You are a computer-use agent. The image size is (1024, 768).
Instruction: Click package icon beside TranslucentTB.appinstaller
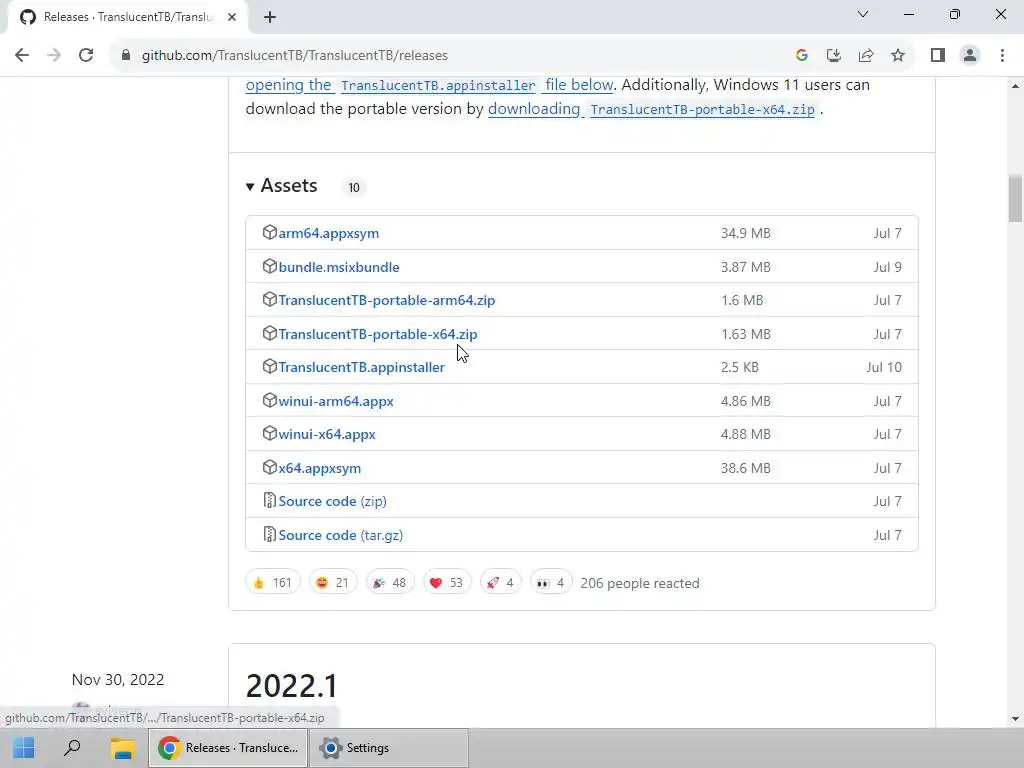coord(269,367)
